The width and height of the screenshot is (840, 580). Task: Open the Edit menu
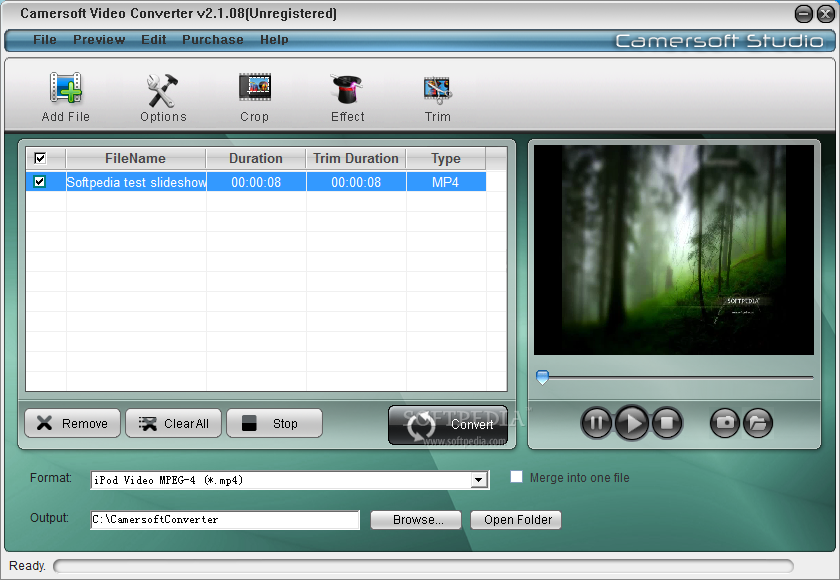(x=154, y=40)
